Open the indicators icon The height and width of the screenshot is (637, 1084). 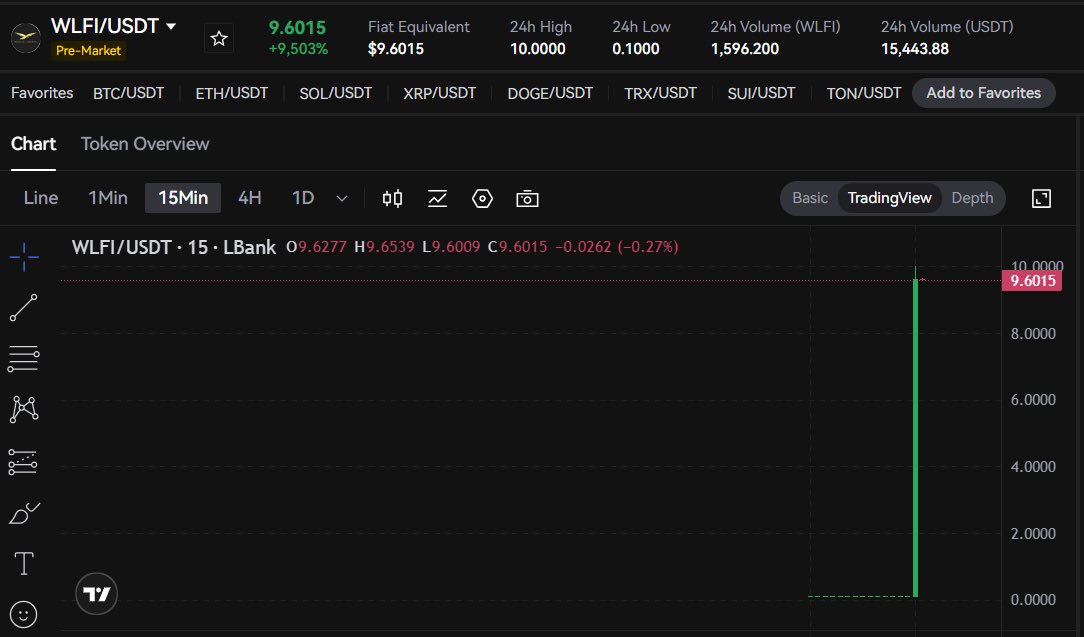click(x=438, y=199)
